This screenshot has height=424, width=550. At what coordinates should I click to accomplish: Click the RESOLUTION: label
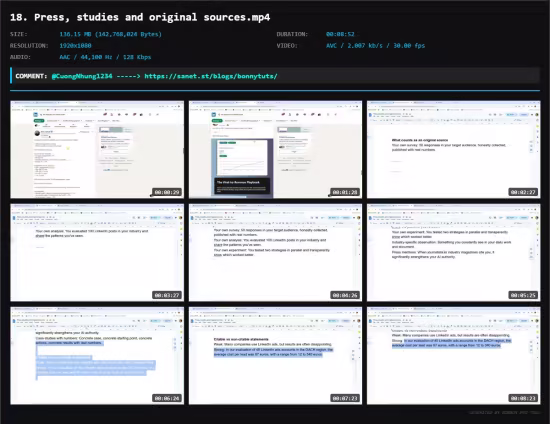point(29,46)
